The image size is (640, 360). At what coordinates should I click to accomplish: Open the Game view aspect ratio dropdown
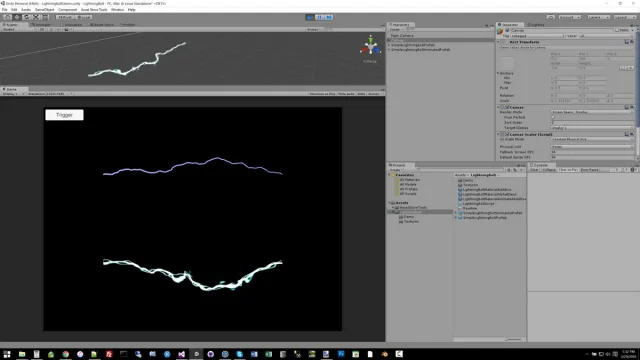(x=49, y=94)
